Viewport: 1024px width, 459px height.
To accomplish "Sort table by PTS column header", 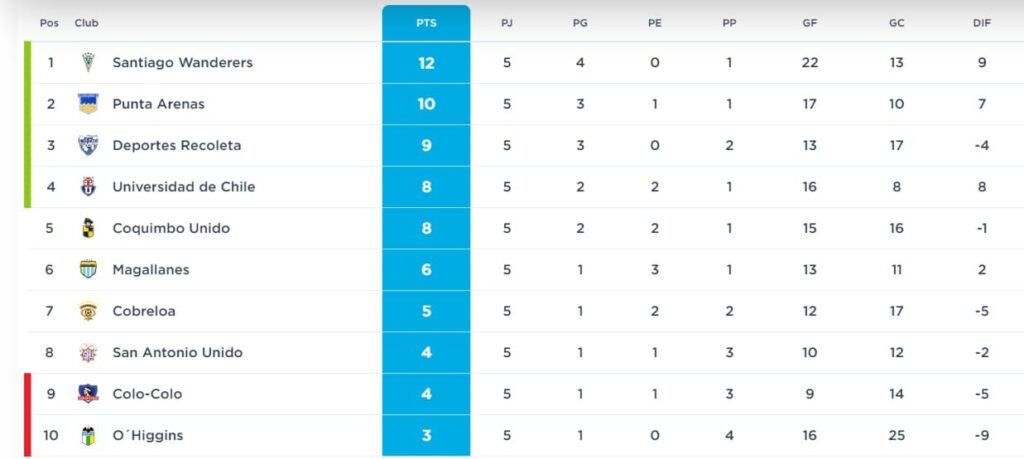I will 426,23.
